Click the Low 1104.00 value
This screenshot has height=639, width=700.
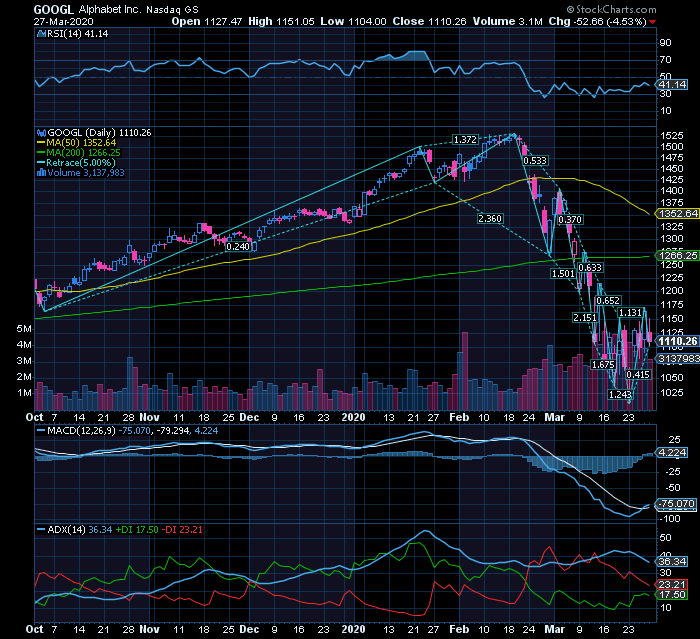click(x=353, y=22)
